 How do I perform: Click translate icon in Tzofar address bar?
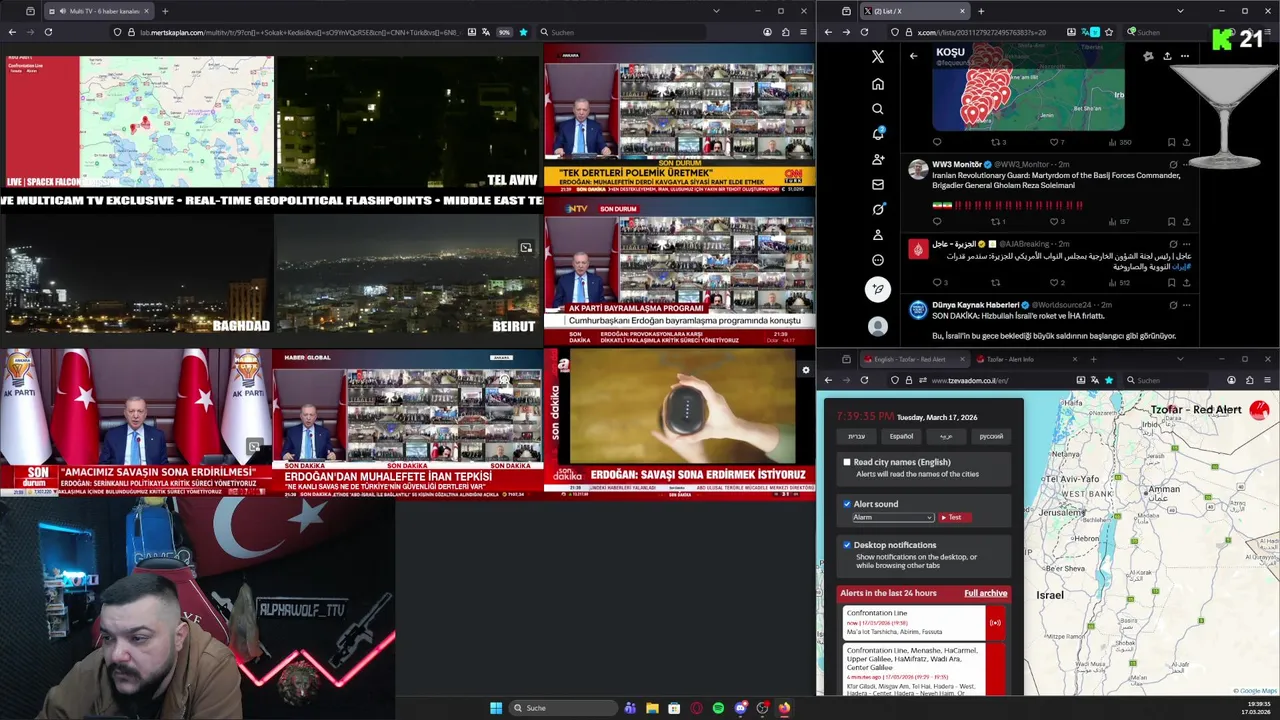click(x=1095, y=380)
